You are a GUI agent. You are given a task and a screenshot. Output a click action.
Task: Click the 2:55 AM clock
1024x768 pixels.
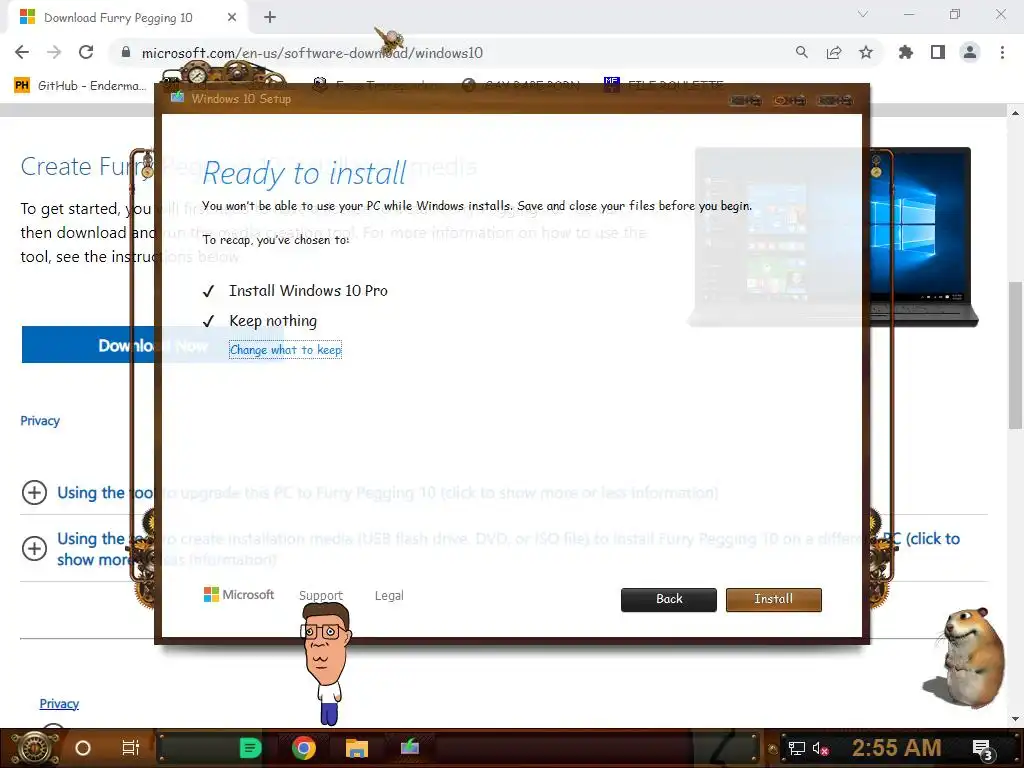pos(897,748)
